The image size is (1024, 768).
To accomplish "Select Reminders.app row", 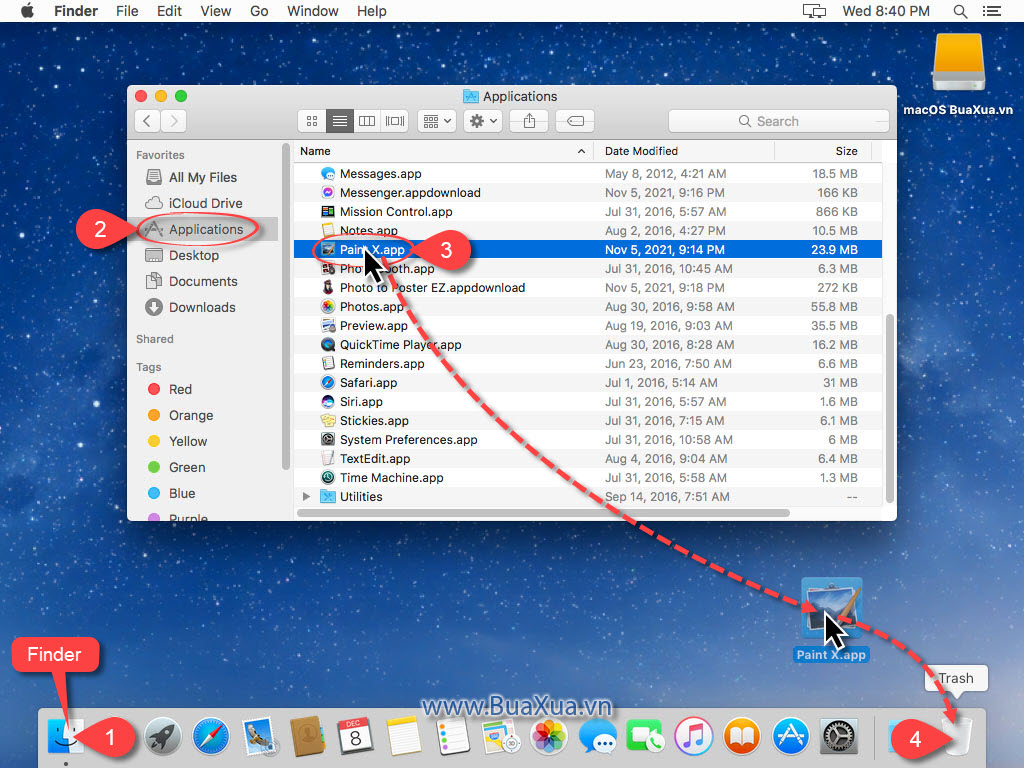I will [x=588, y=364].
